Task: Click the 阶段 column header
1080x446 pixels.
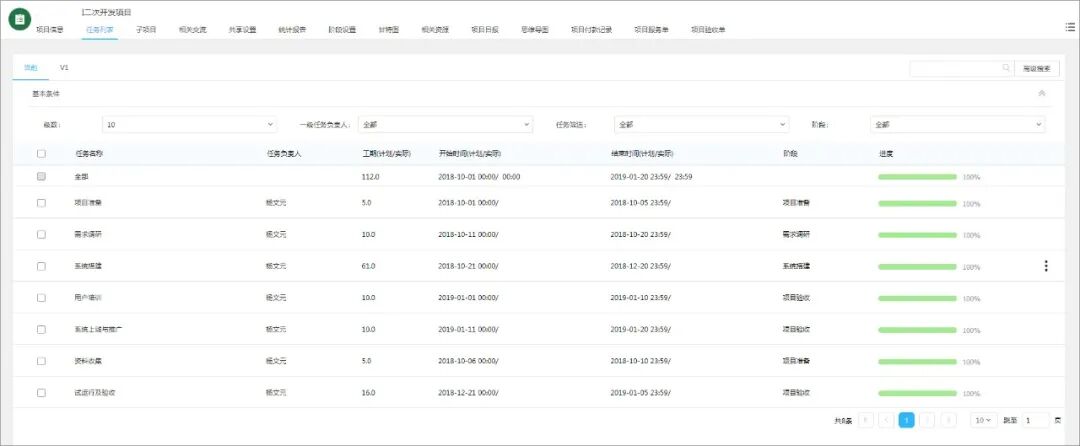Action: pyautogui.click(x=790, y=153)
